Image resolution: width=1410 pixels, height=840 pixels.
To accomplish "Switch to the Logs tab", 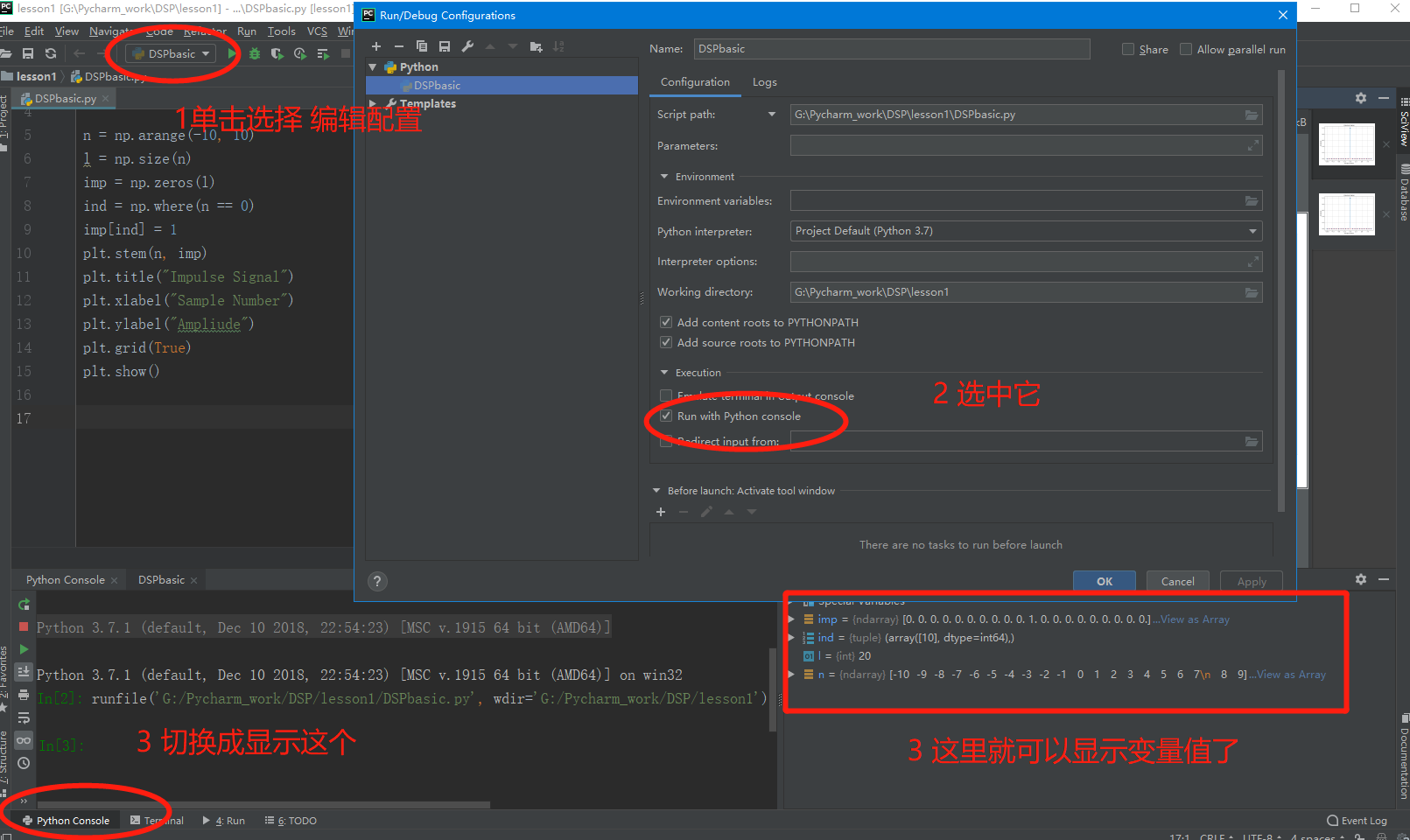I will point(764,81).
